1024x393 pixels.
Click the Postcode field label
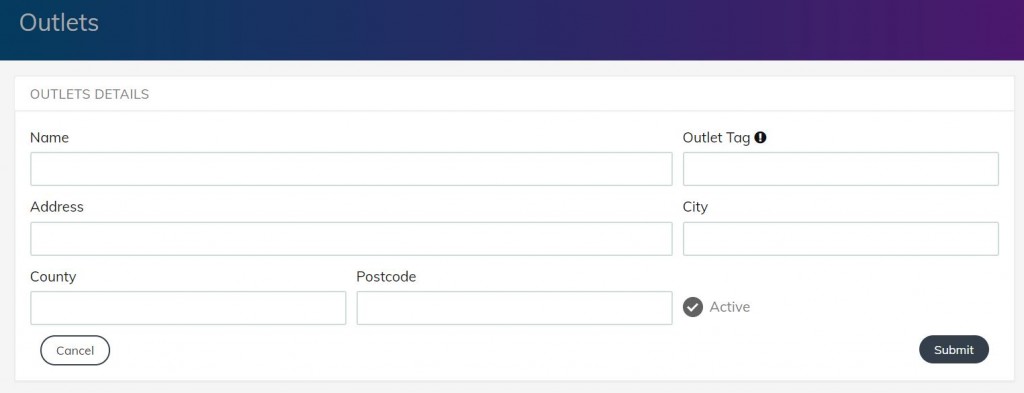[x=386, y=277]
